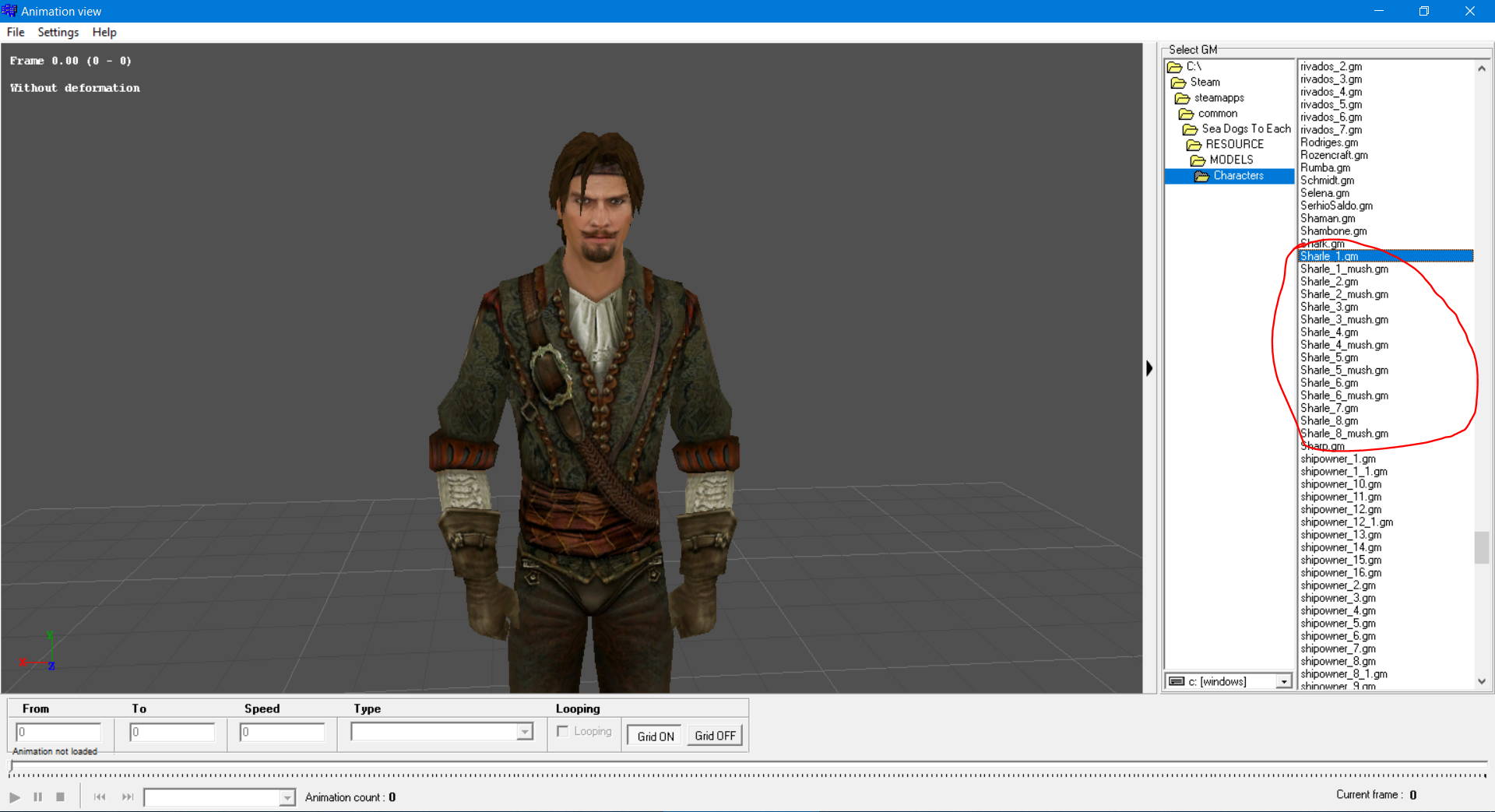Viewport: 1495px width, 812px height.
Task: Select the common folder
Action: (1208, 114)
